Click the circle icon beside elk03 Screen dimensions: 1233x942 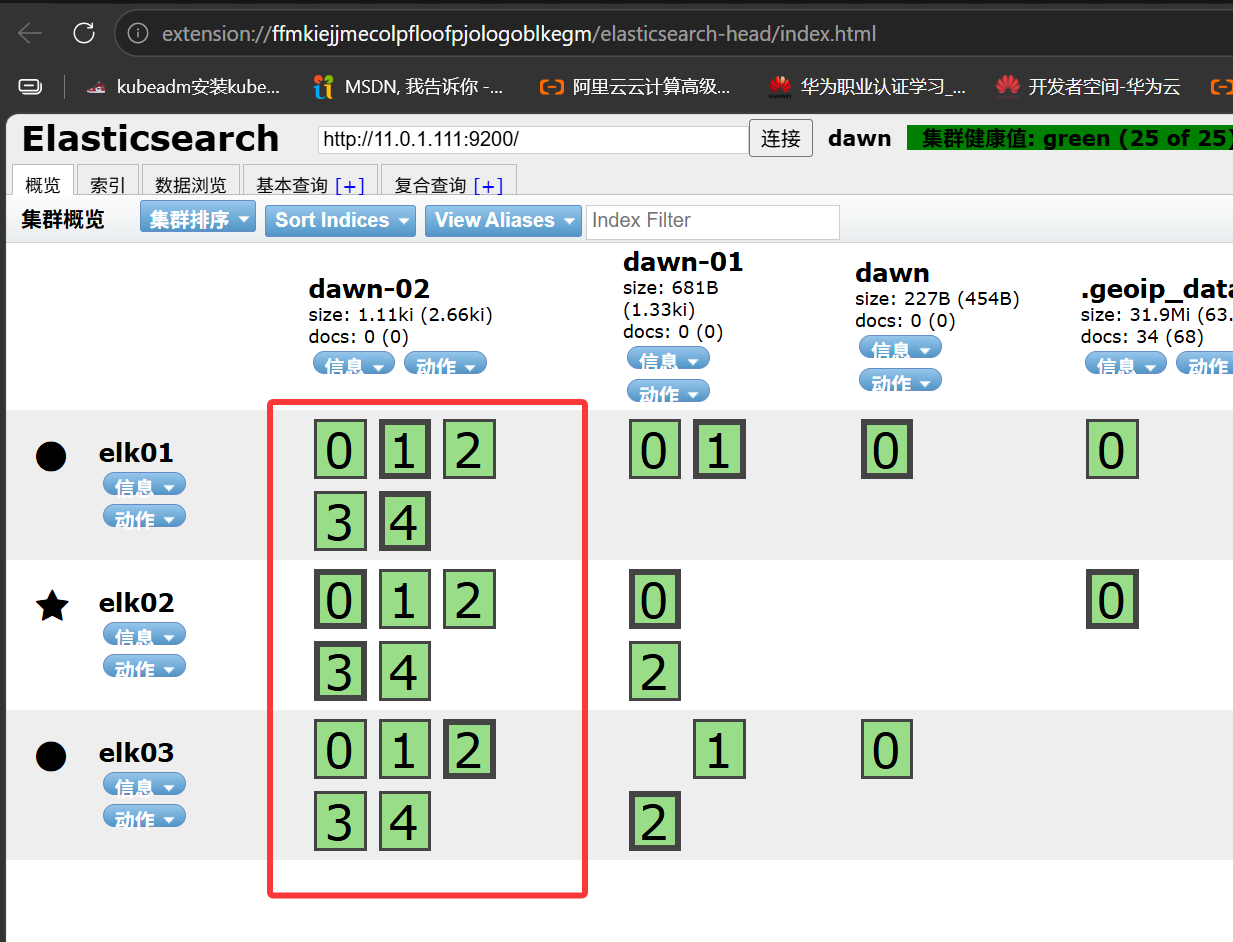coord(51,756)
